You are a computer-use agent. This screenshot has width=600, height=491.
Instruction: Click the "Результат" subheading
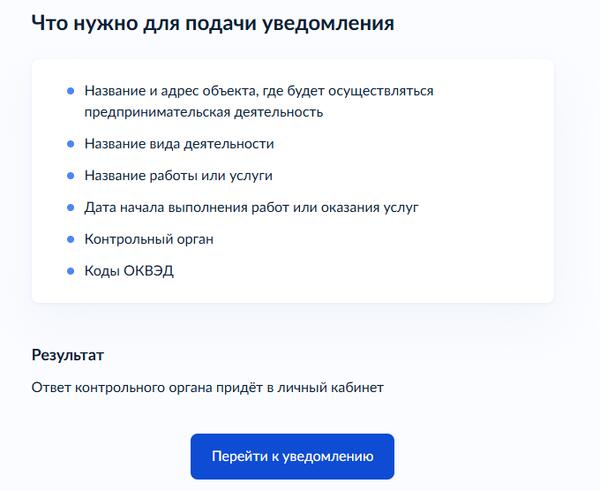68,355
